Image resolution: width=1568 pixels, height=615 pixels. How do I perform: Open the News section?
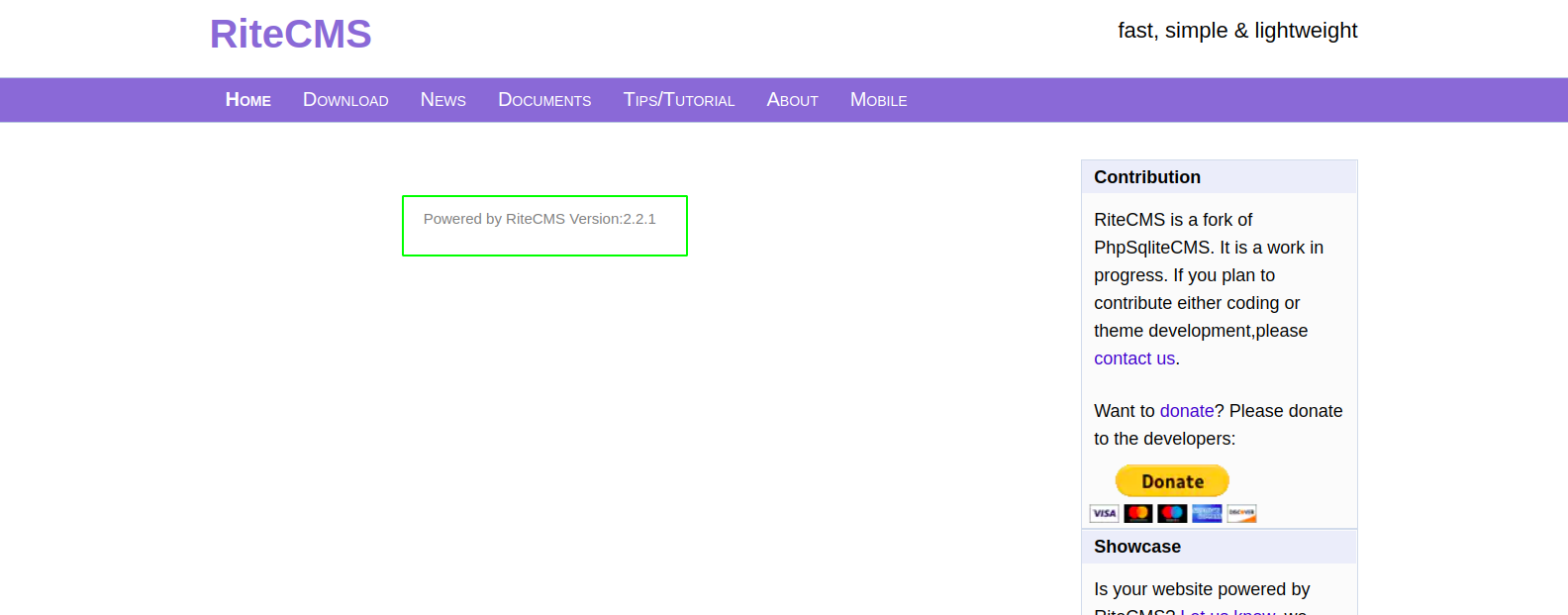(x=443, y=100)
